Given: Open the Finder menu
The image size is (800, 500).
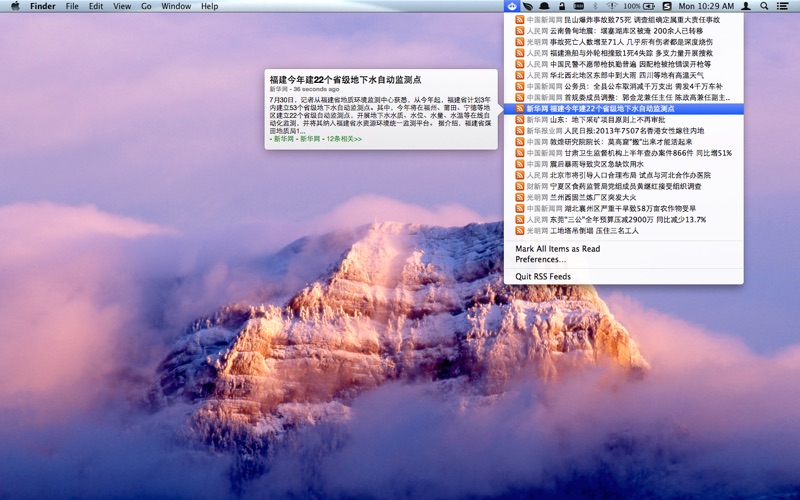Looking at the screenshot, I should 43,6.
